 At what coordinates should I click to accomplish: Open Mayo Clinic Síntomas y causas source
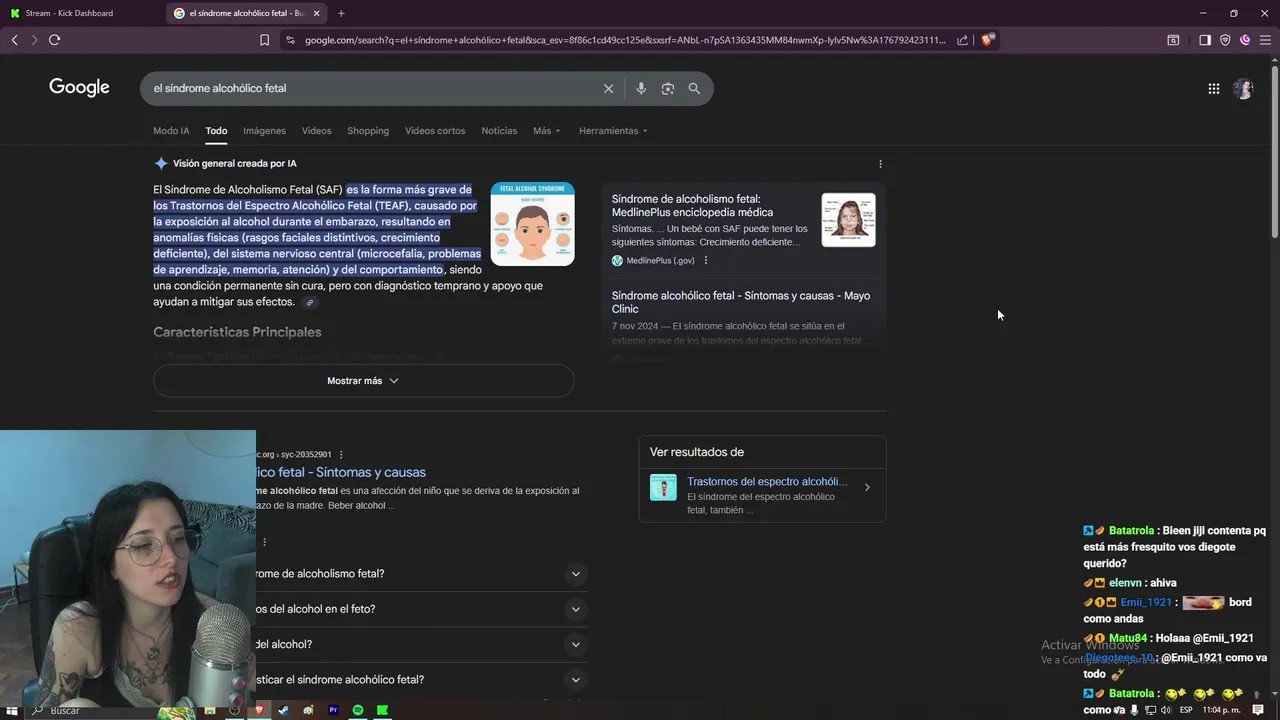pos(741,302)
